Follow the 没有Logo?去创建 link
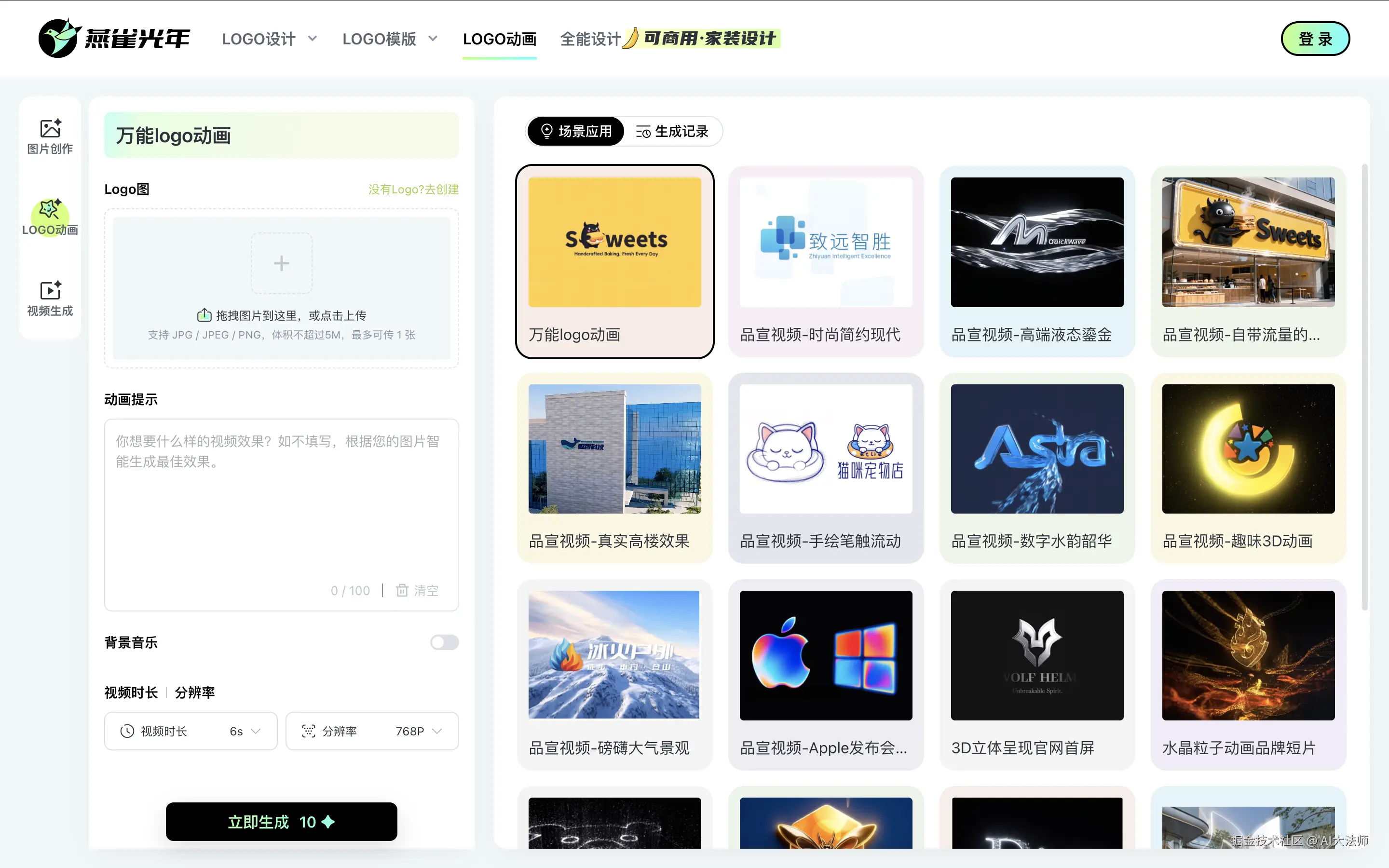This screenshot has height=868, width=1389. coord(413,190)
